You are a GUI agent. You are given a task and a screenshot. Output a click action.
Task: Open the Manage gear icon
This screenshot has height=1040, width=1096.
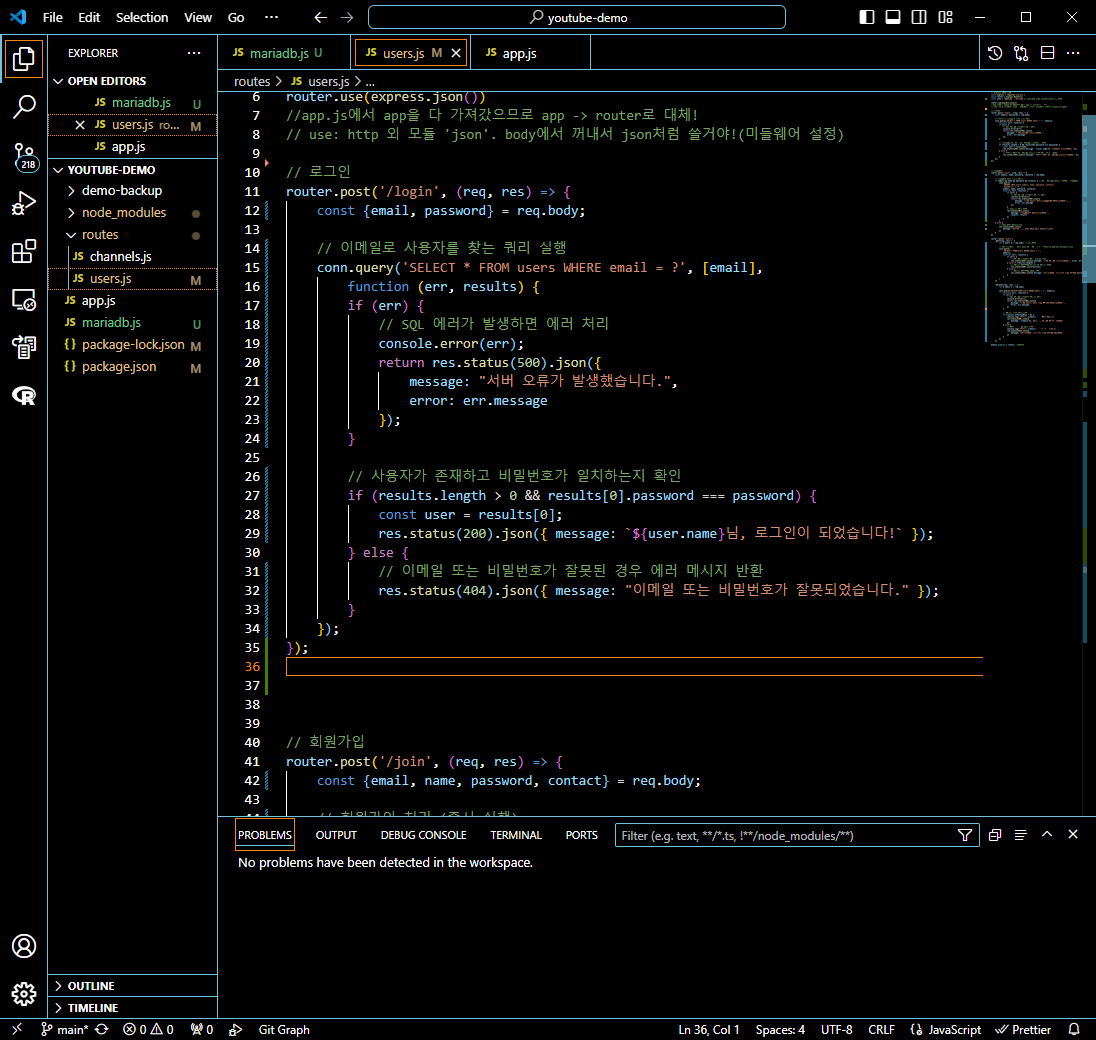click(24, 993)
